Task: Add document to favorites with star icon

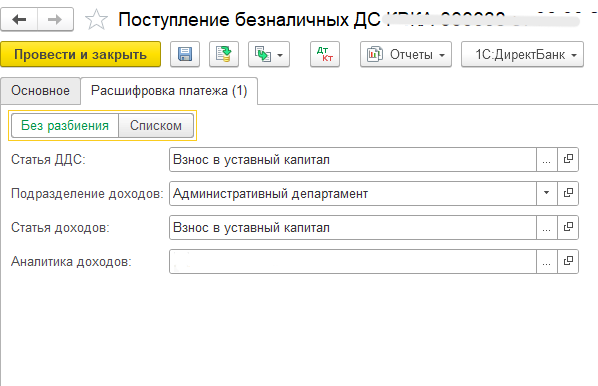Action: point(96,19)
